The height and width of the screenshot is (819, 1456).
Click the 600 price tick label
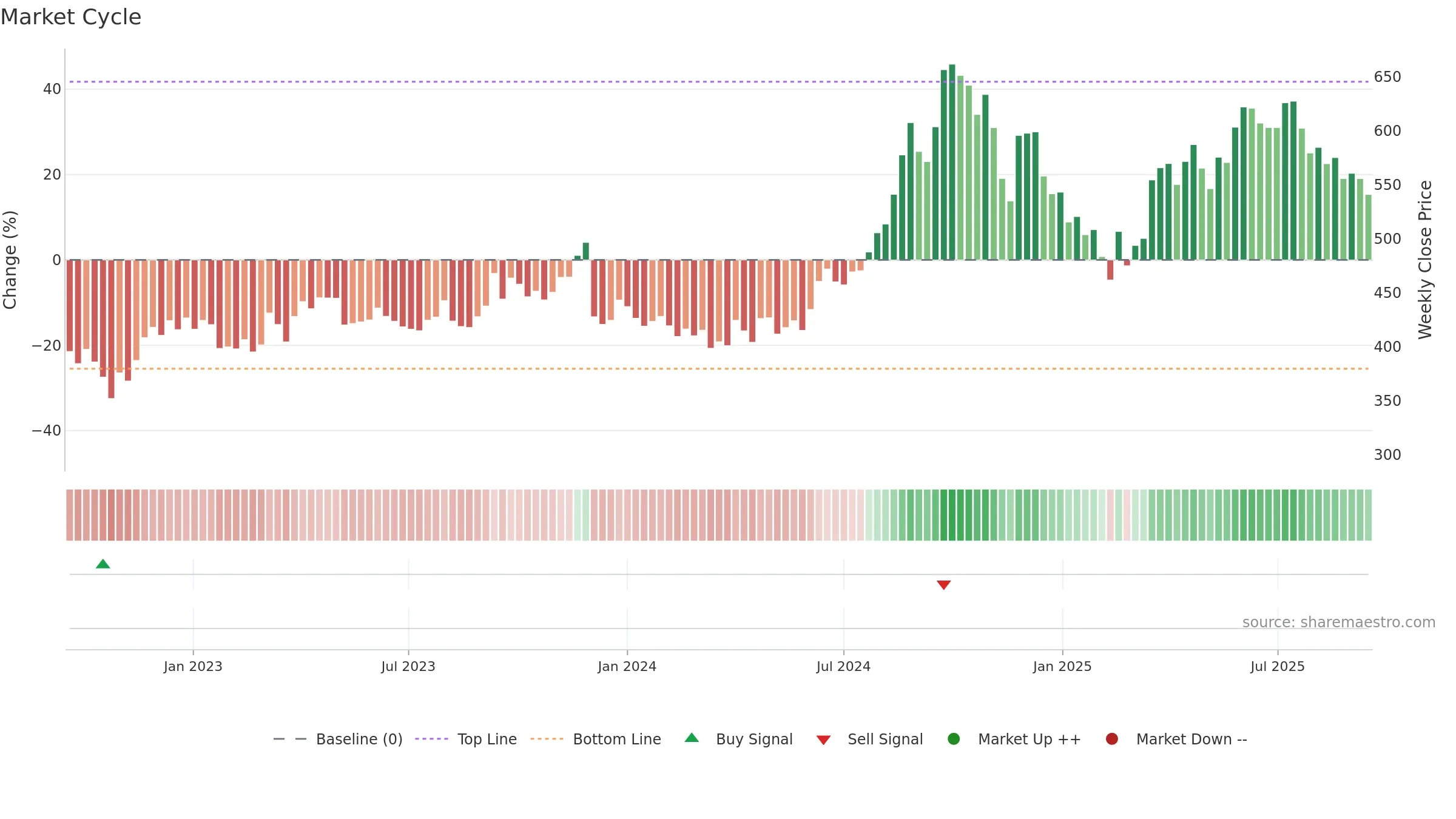pyautogui.click(x=1387, y=131)
